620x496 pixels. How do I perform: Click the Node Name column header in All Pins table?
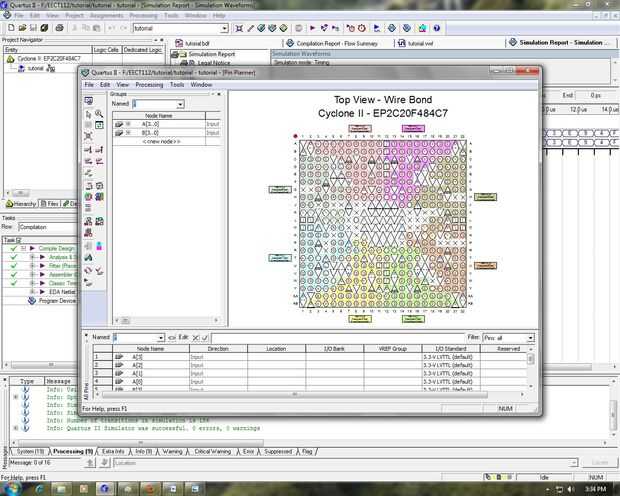150,349
